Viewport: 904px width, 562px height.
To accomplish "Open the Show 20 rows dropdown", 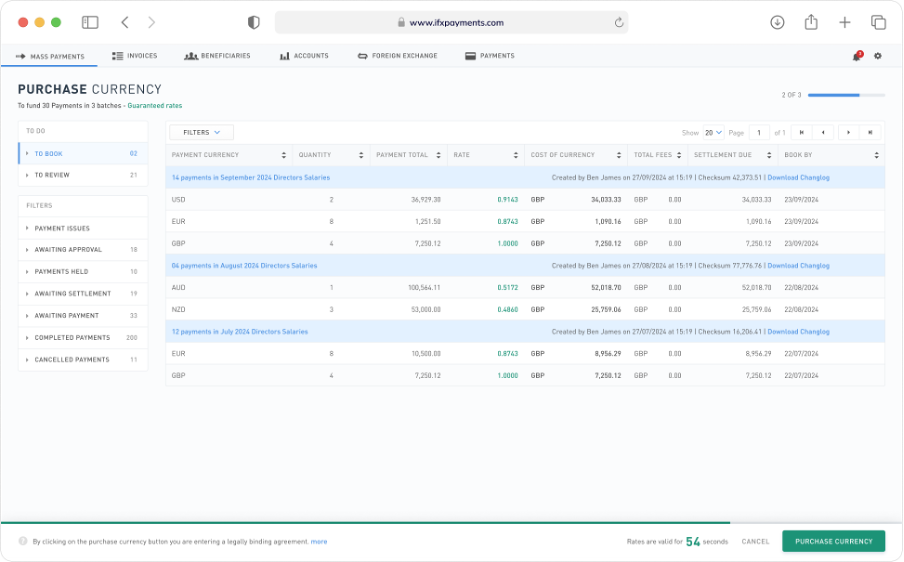I will (713, 133).
